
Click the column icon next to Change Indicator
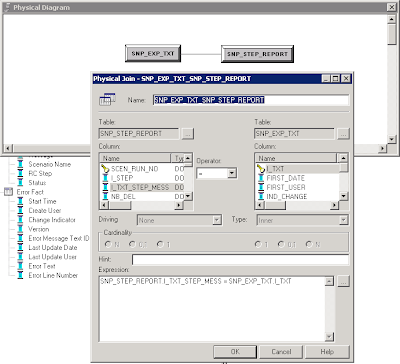tap(21, 220)
